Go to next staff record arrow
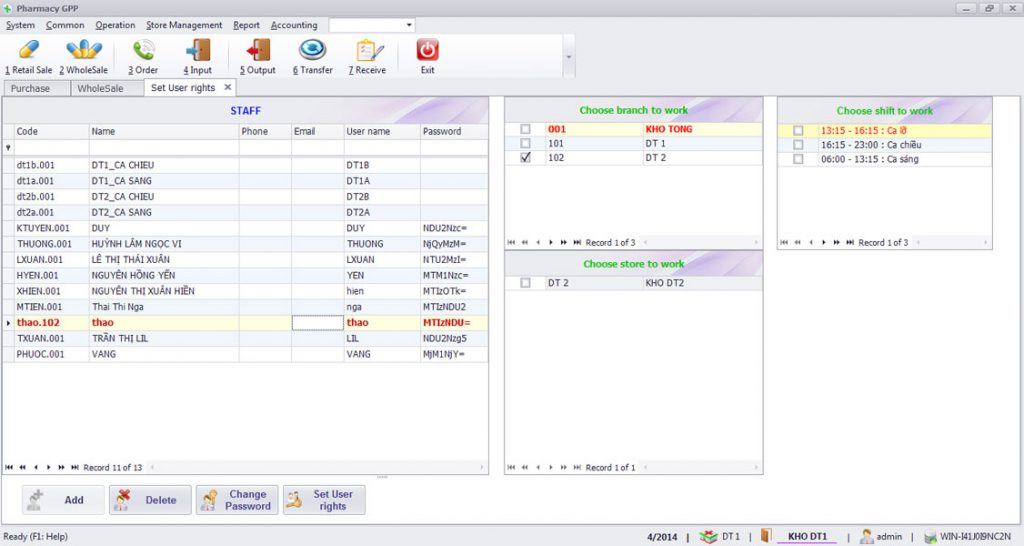Viewport: 1024px width, 546px height. tap(48, 468)
